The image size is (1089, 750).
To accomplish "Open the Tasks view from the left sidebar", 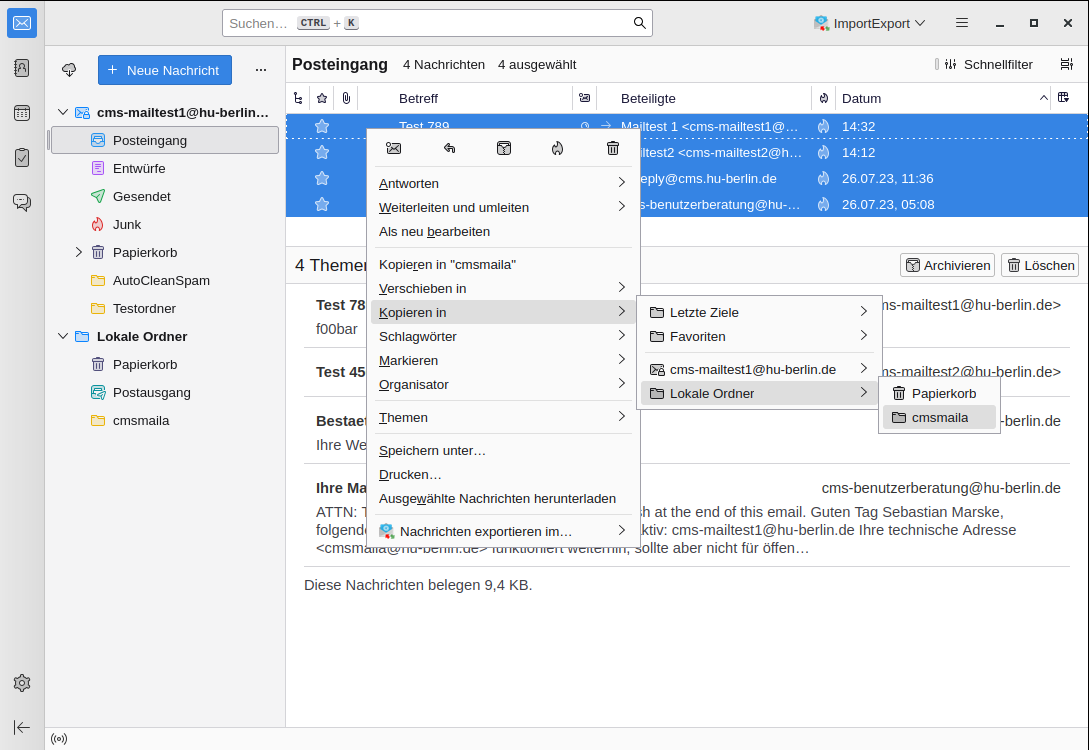I will pos(22,157).
